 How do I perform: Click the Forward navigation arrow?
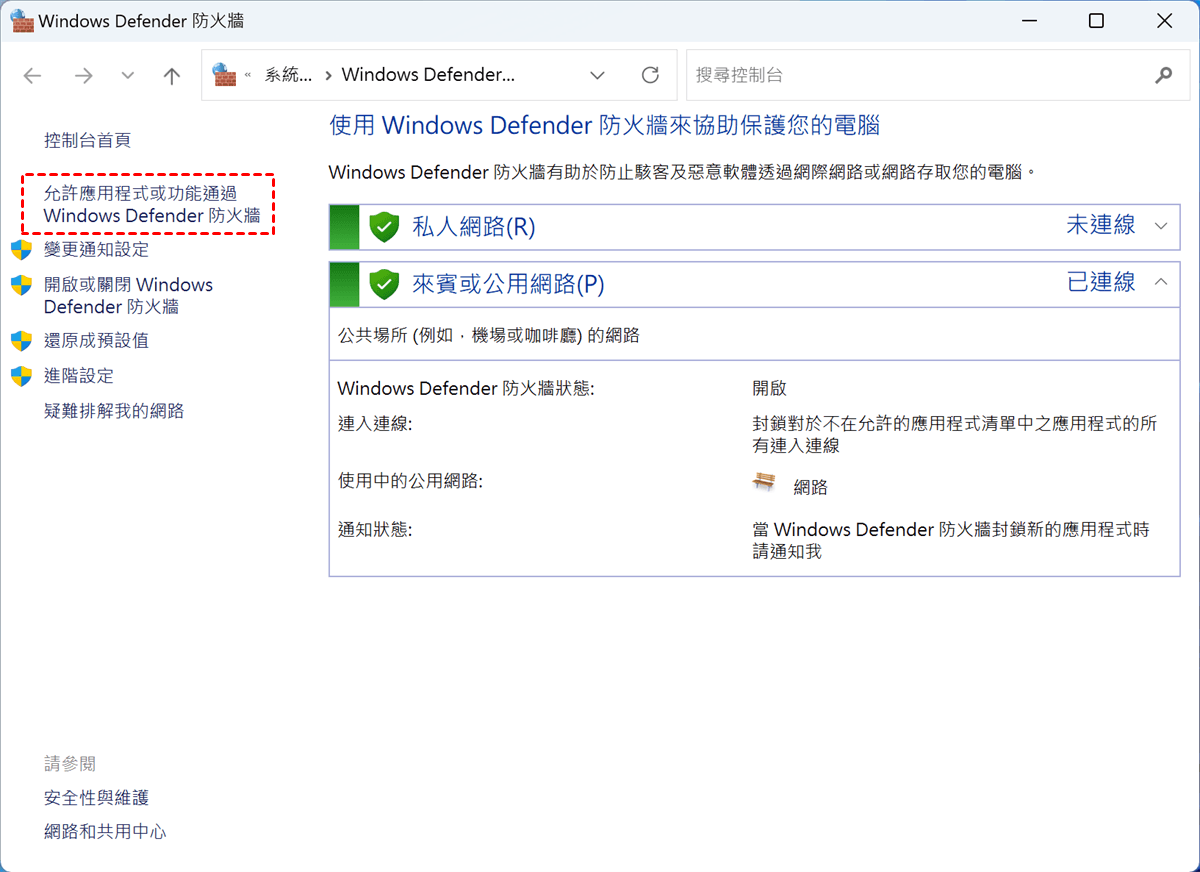coord(84,76)
